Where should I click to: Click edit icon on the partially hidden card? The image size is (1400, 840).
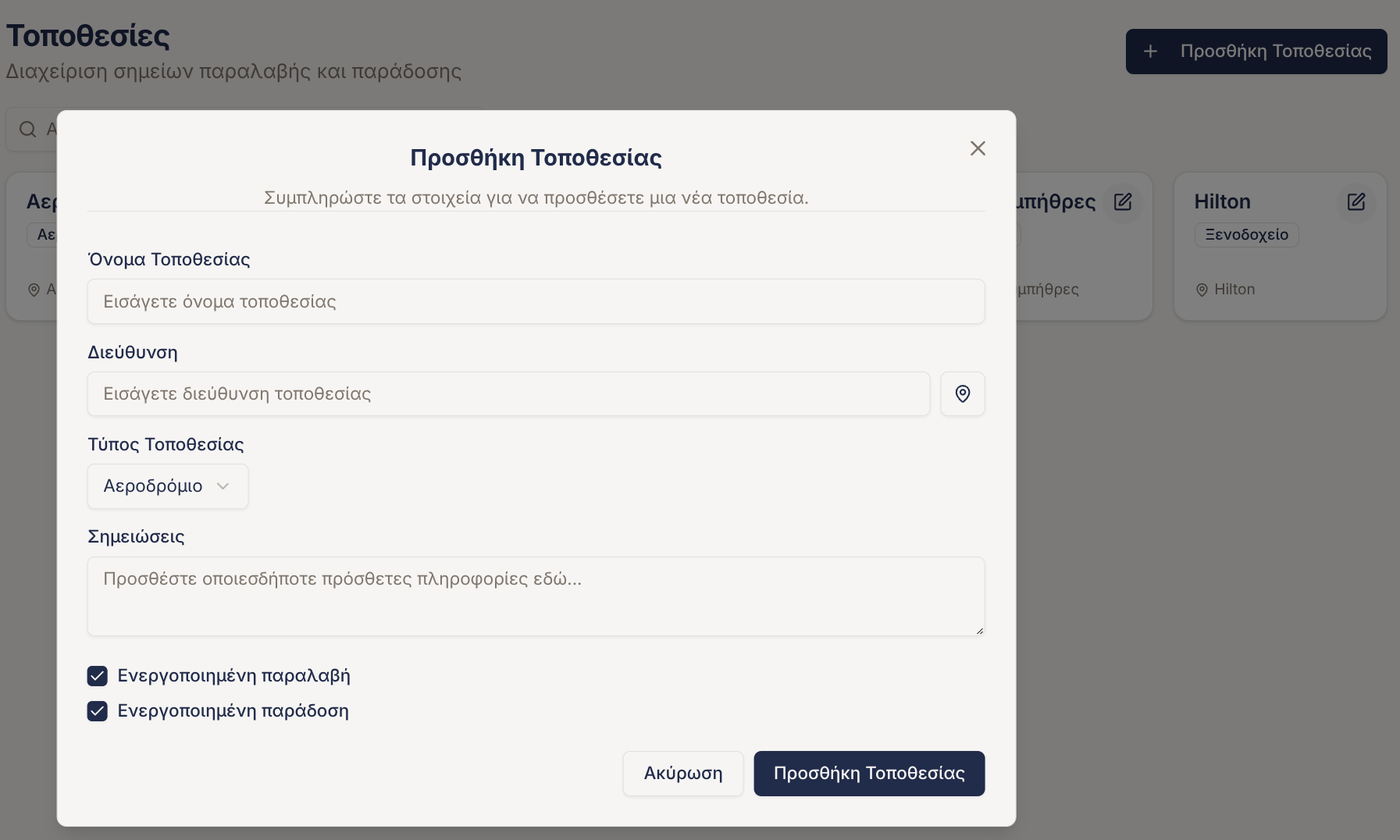pyautogui.click(x=1122, y=202)
